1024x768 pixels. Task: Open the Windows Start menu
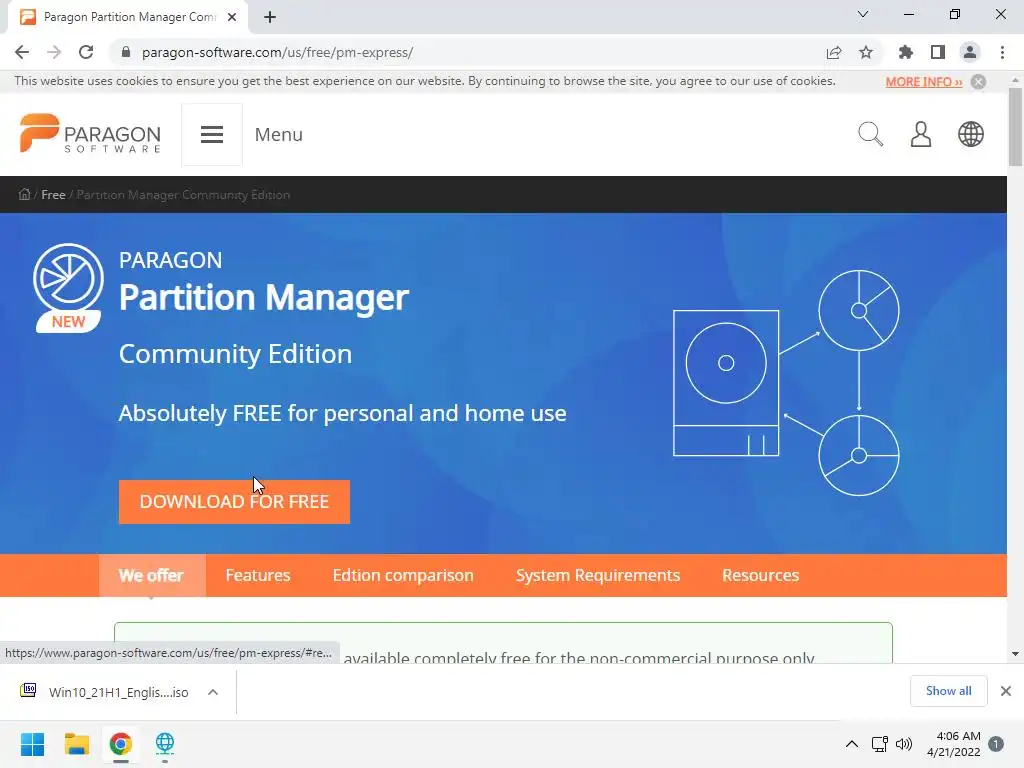click(32, 744)
